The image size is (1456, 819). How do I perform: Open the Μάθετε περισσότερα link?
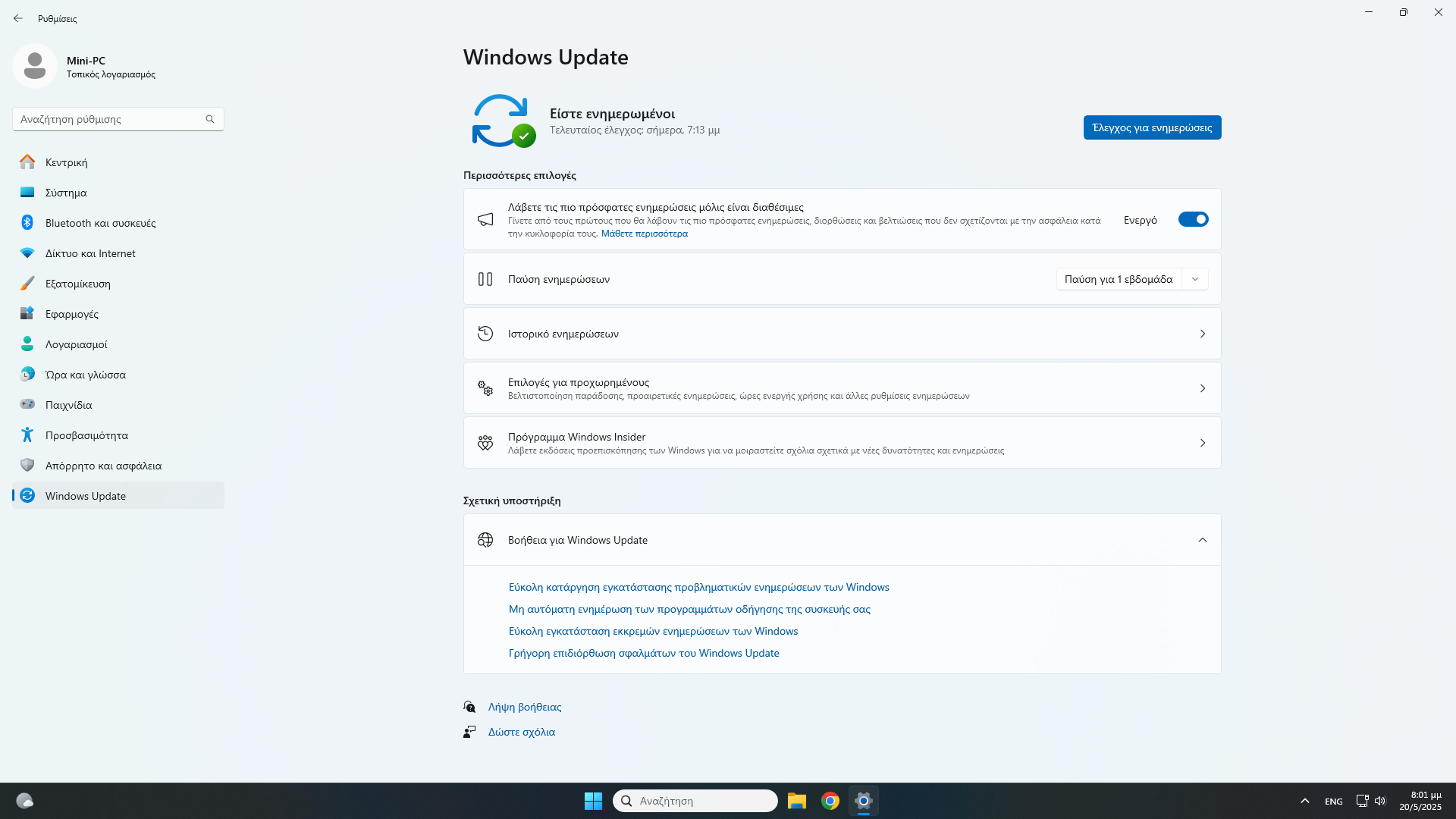point(645,234)
